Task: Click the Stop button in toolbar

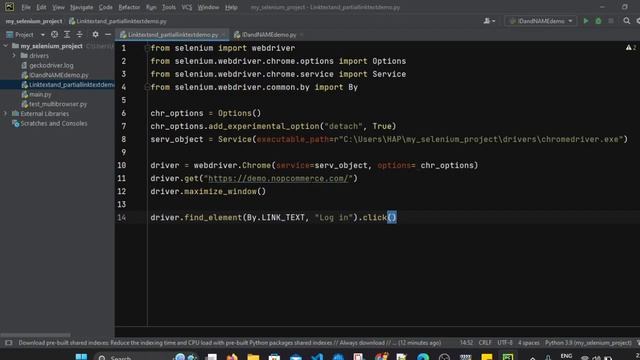Action: [x=611, y=21]
